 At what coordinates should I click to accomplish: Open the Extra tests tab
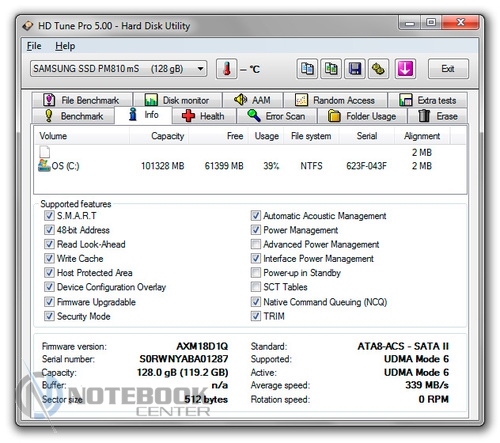pyautogui.click(x=428, y=100)
